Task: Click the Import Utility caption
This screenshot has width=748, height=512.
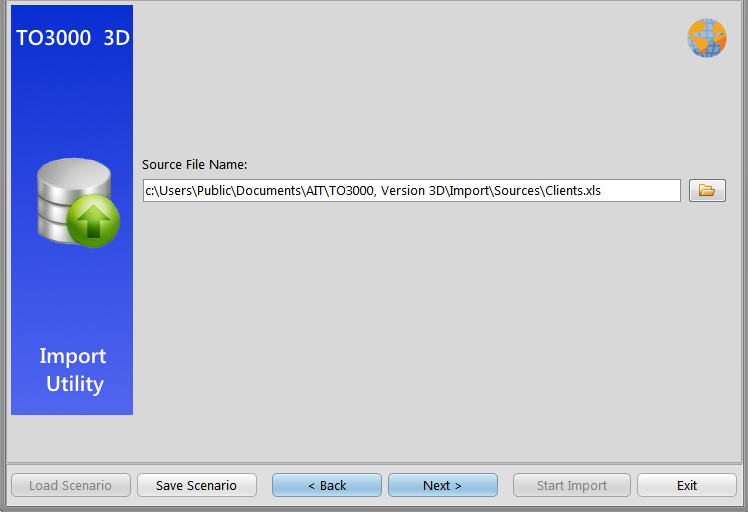Action: click(73, 370)
